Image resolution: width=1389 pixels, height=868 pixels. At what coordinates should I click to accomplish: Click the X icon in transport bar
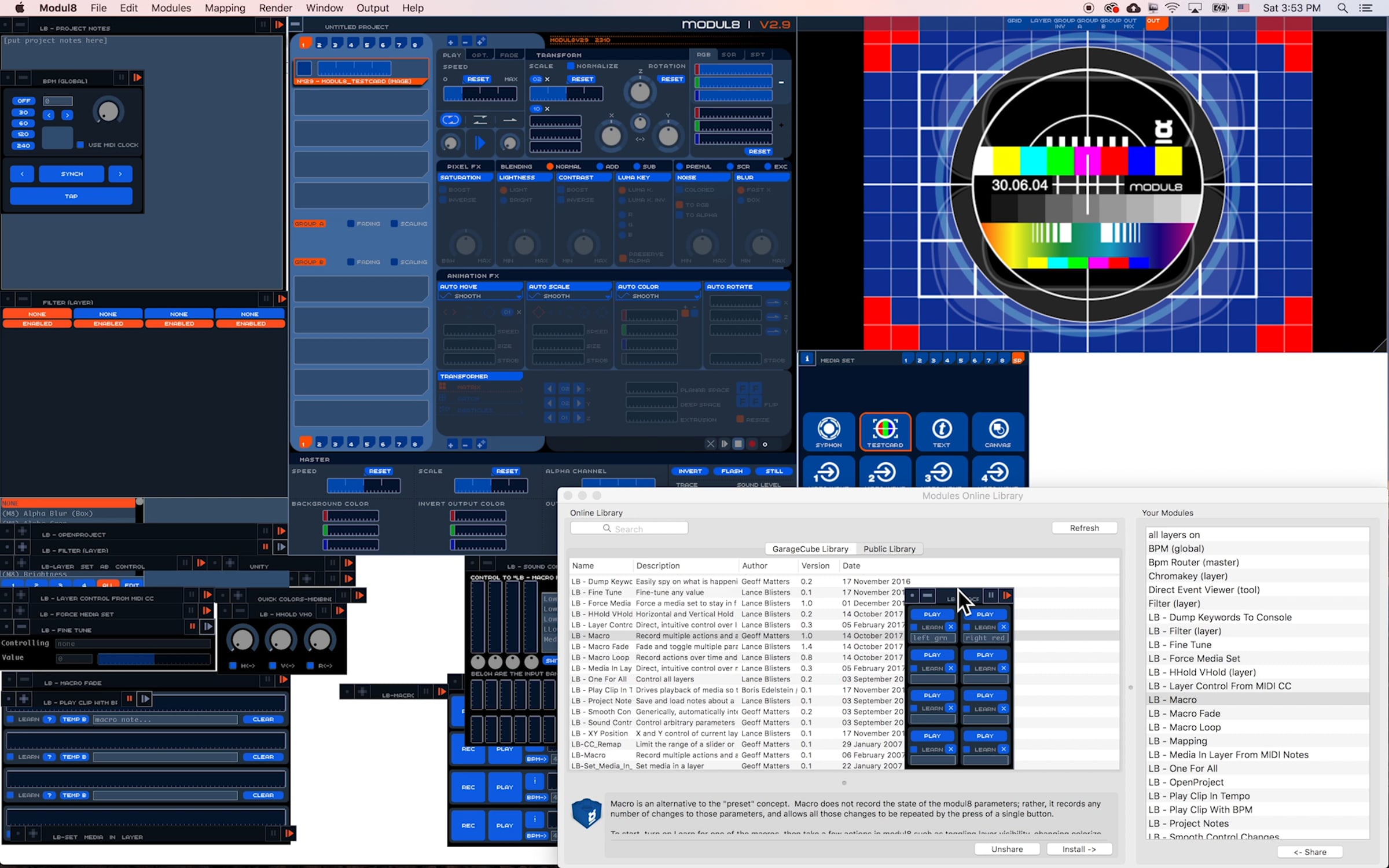pos(711,444)
